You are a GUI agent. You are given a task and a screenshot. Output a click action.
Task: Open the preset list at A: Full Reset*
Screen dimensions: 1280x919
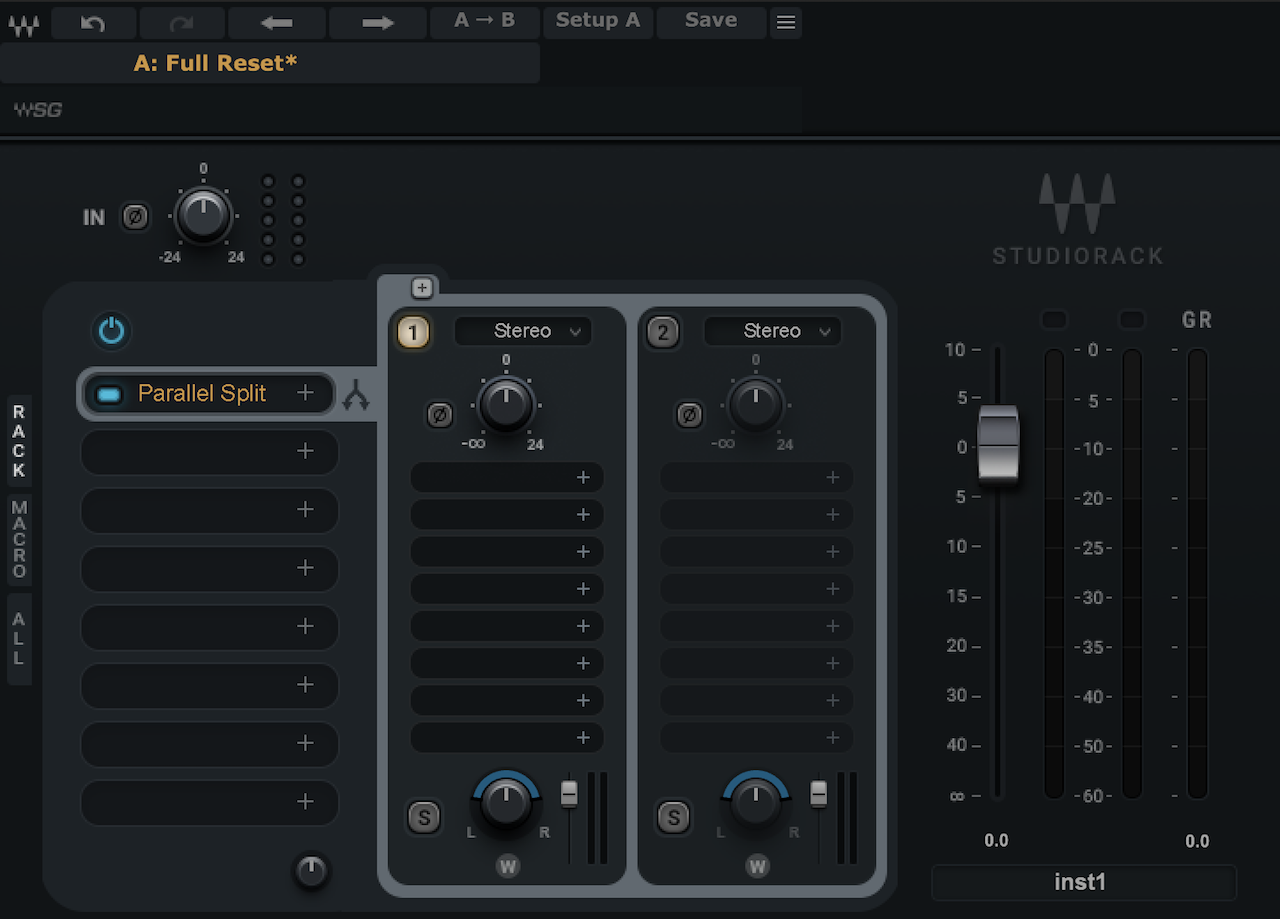tap(270, 63)
